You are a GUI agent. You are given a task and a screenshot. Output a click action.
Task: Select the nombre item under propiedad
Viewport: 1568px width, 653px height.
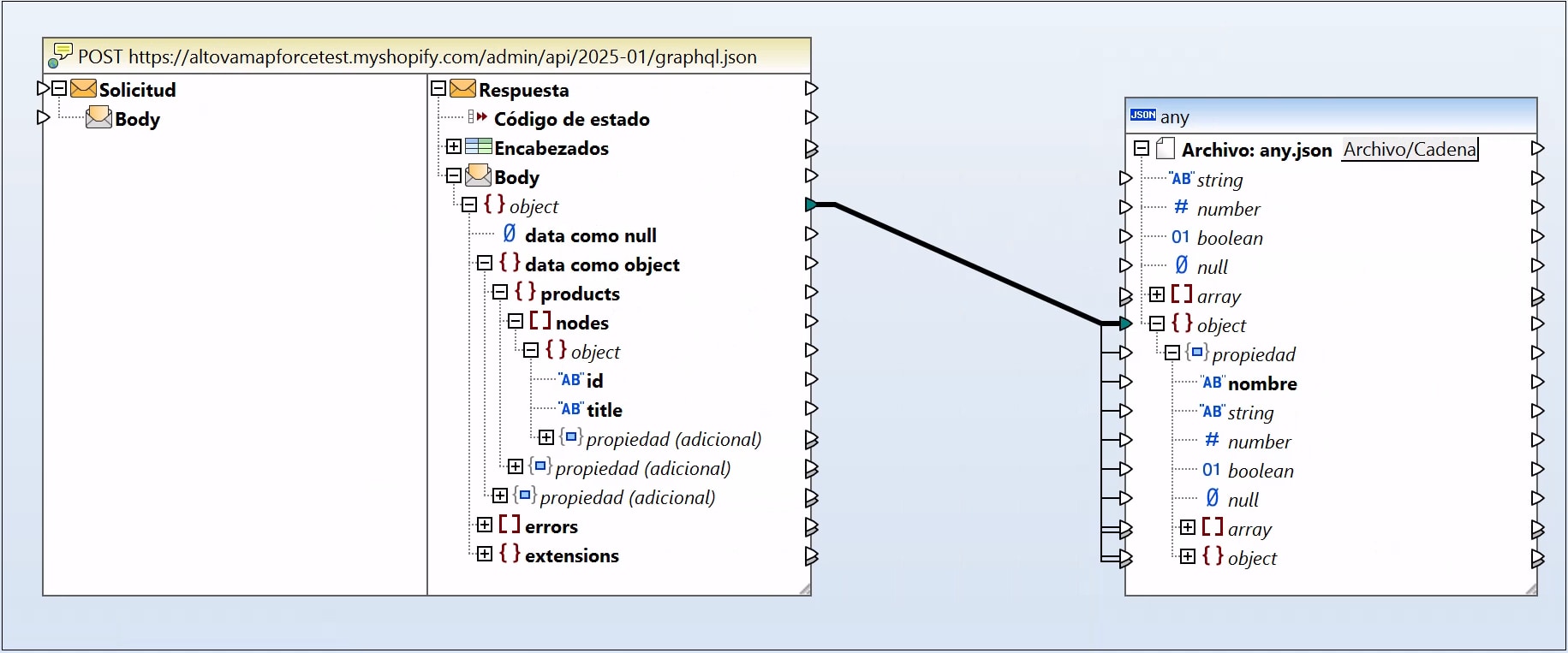[x=1262, y=383]
